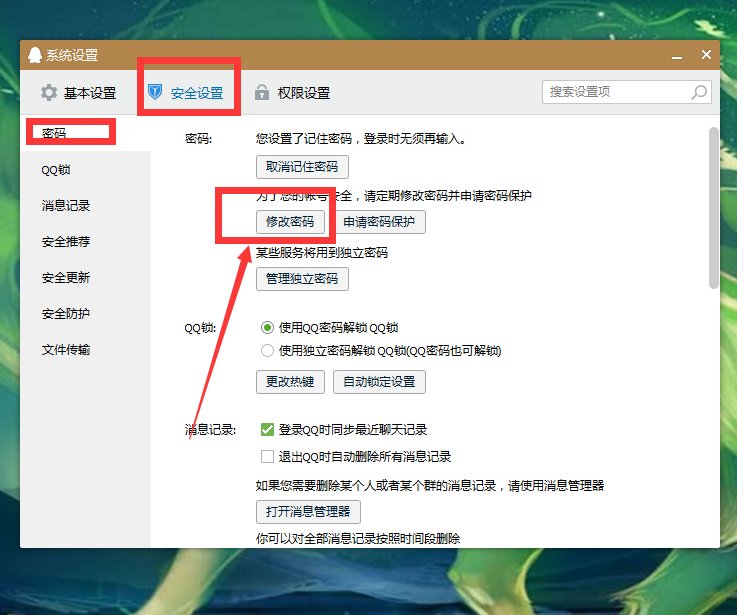Click the 搜索设置项 search field
The image size is (737, 615).
627,92
